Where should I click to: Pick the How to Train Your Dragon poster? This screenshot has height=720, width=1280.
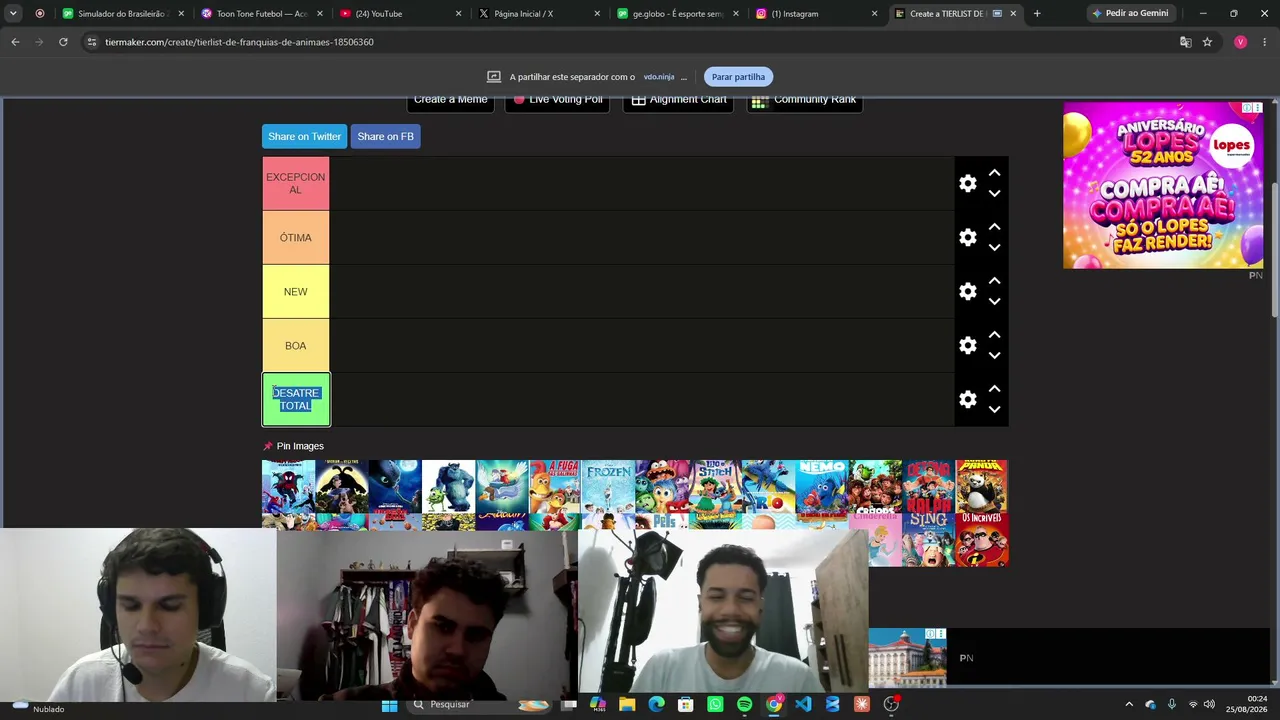tap(395, 486)
